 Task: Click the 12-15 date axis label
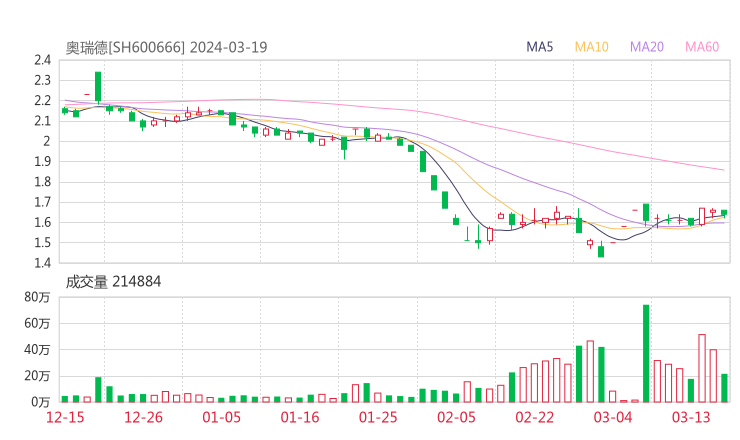(65, 417)
